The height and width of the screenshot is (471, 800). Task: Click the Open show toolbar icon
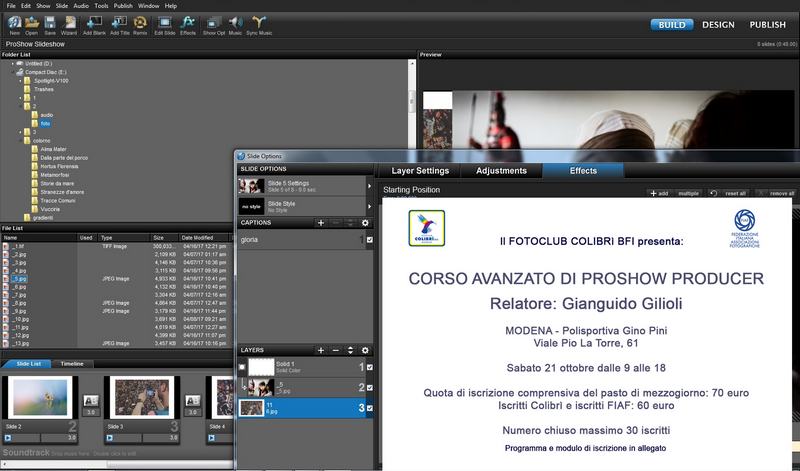32,25
